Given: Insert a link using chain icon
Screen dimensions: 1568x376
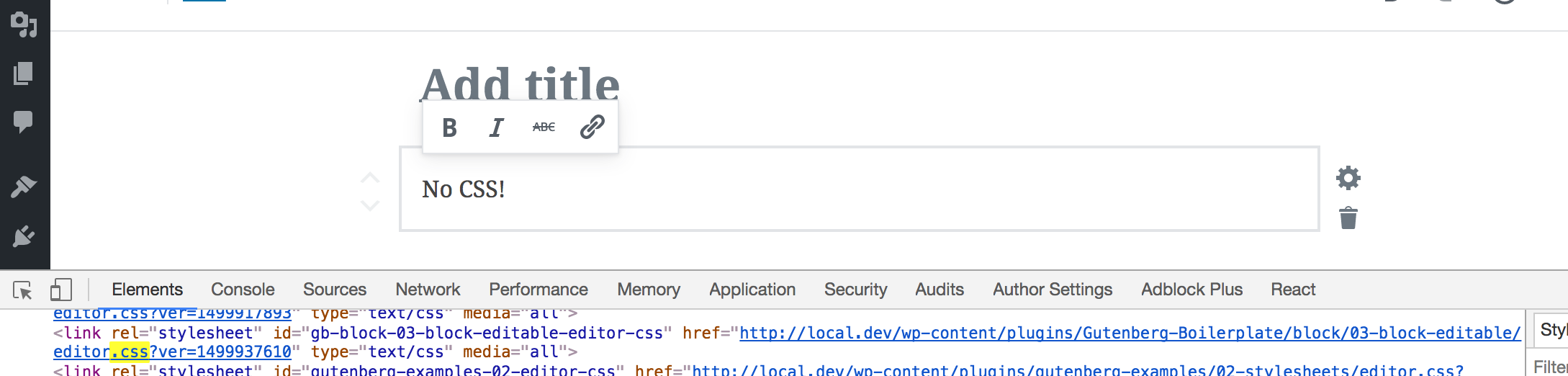Looking at the screenshot, I should point(592,127).
